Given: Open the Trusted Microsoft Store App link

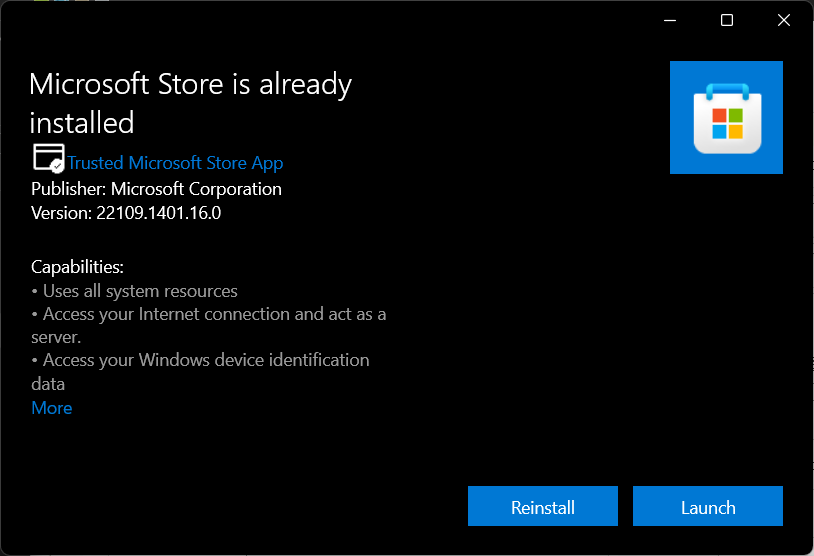Looking at the screenshot, I should pos(175,163).
